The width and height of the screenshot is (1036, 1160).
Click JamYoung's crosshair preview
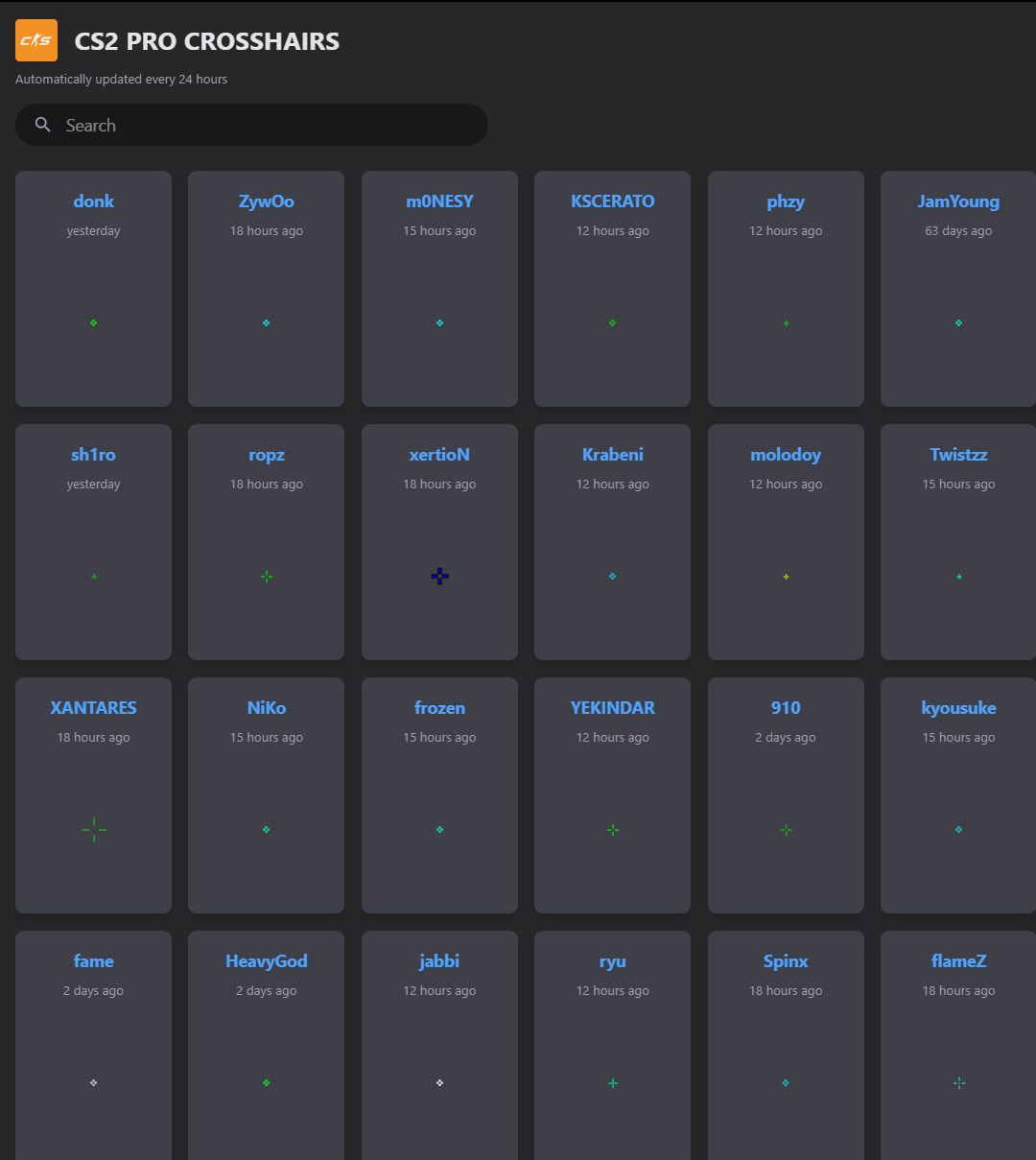(958, 323)
